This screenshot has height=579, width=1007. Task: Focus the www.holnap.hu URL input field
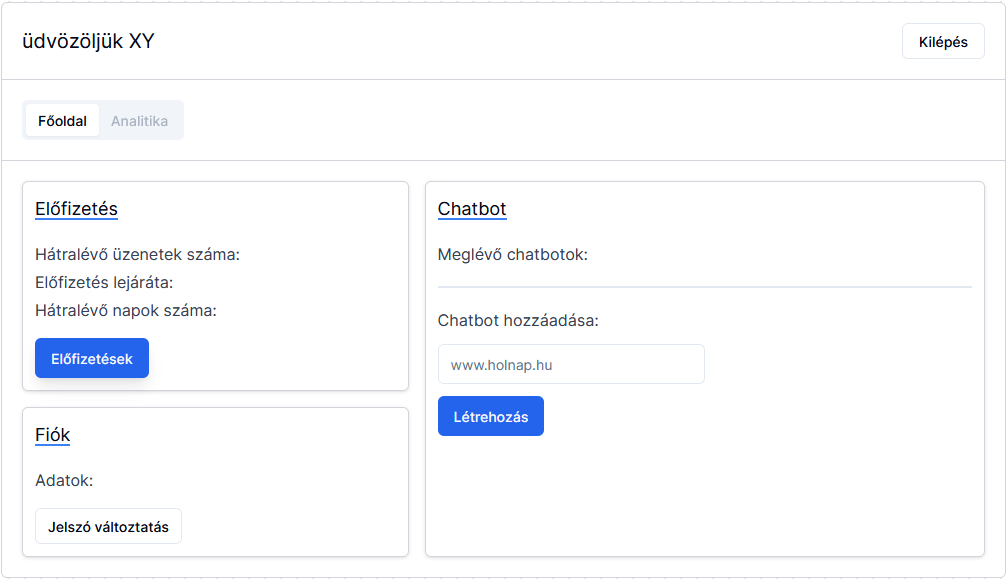pyautogui.click(x=570, y=365)
